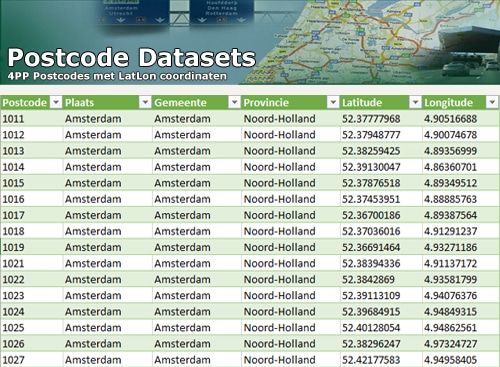500x367 pixels.
Task: Click latitude value 52.38259425
Action: click(371, 151)
